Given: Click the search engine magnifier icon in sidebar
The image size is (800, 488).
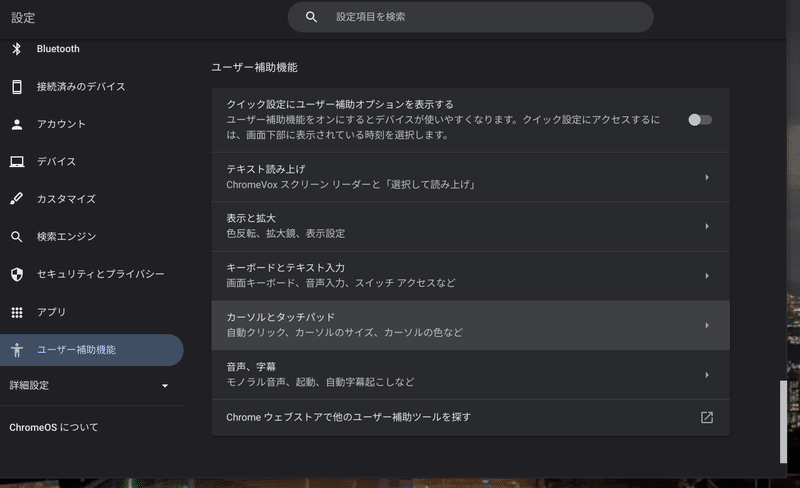Looking at the screenshot, I should point(16,237).
